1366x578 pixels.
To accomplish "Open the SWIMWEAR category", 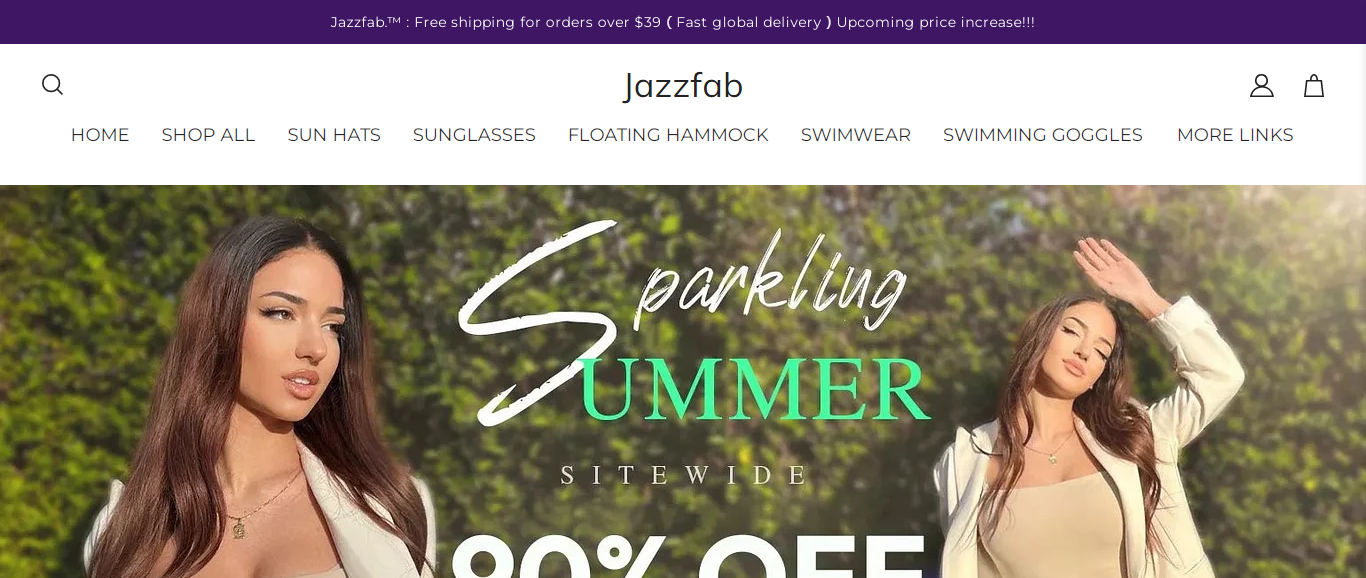I will (x=856, y=135).
